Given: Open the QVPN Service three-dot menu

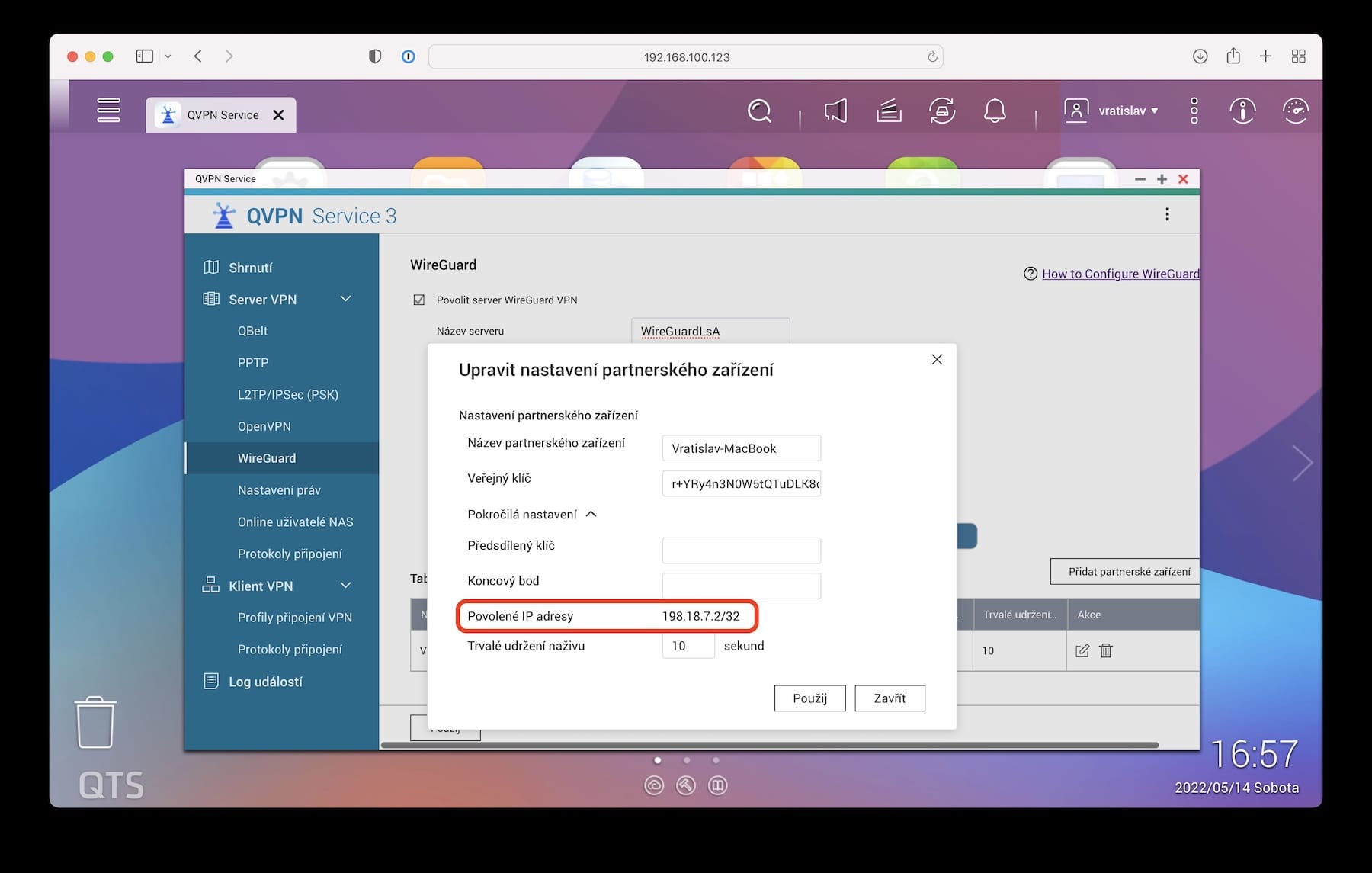Looking at the screenshot, I should 1167,214.
